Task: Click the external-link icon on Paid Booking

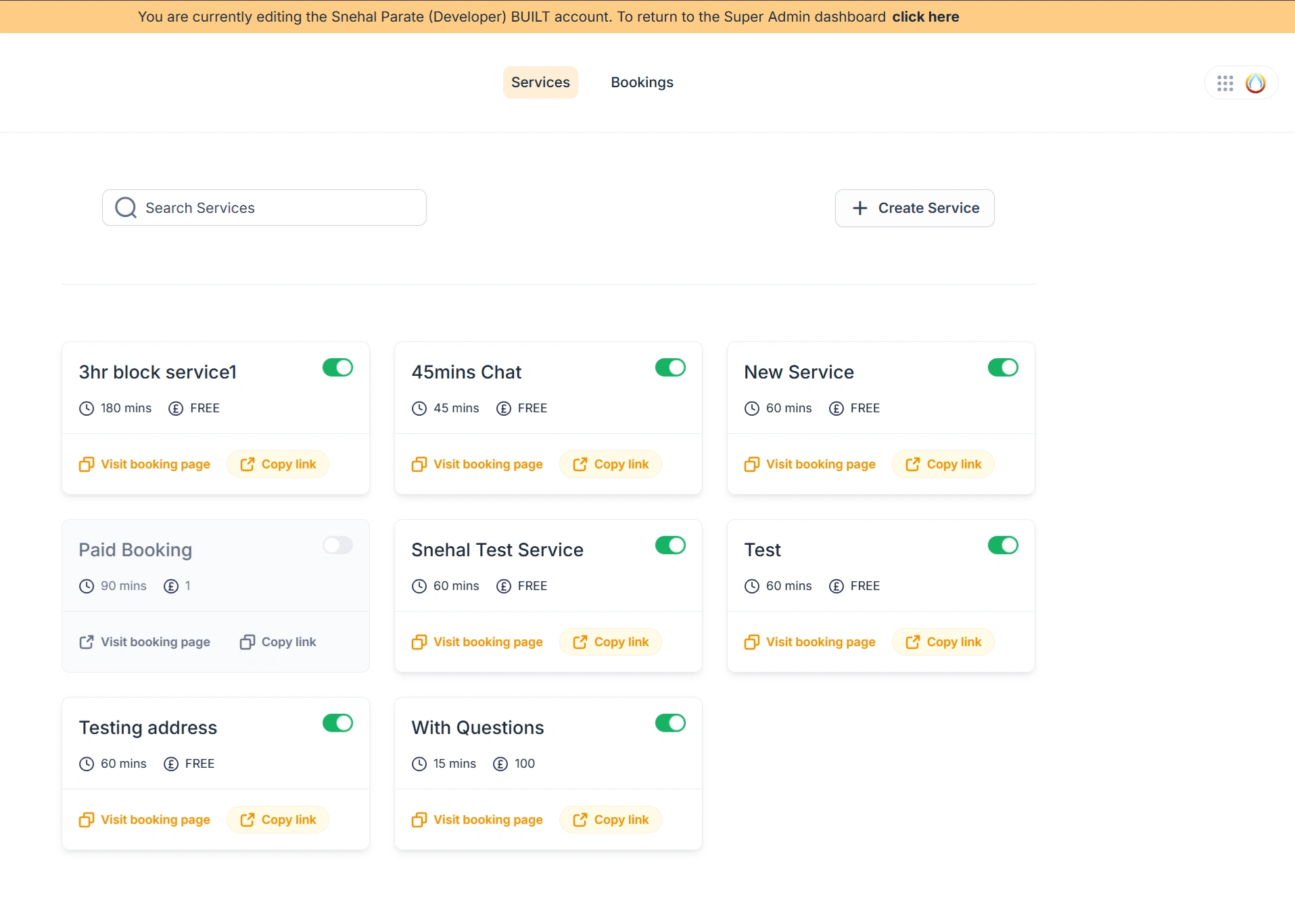Action: coord(87,642)
